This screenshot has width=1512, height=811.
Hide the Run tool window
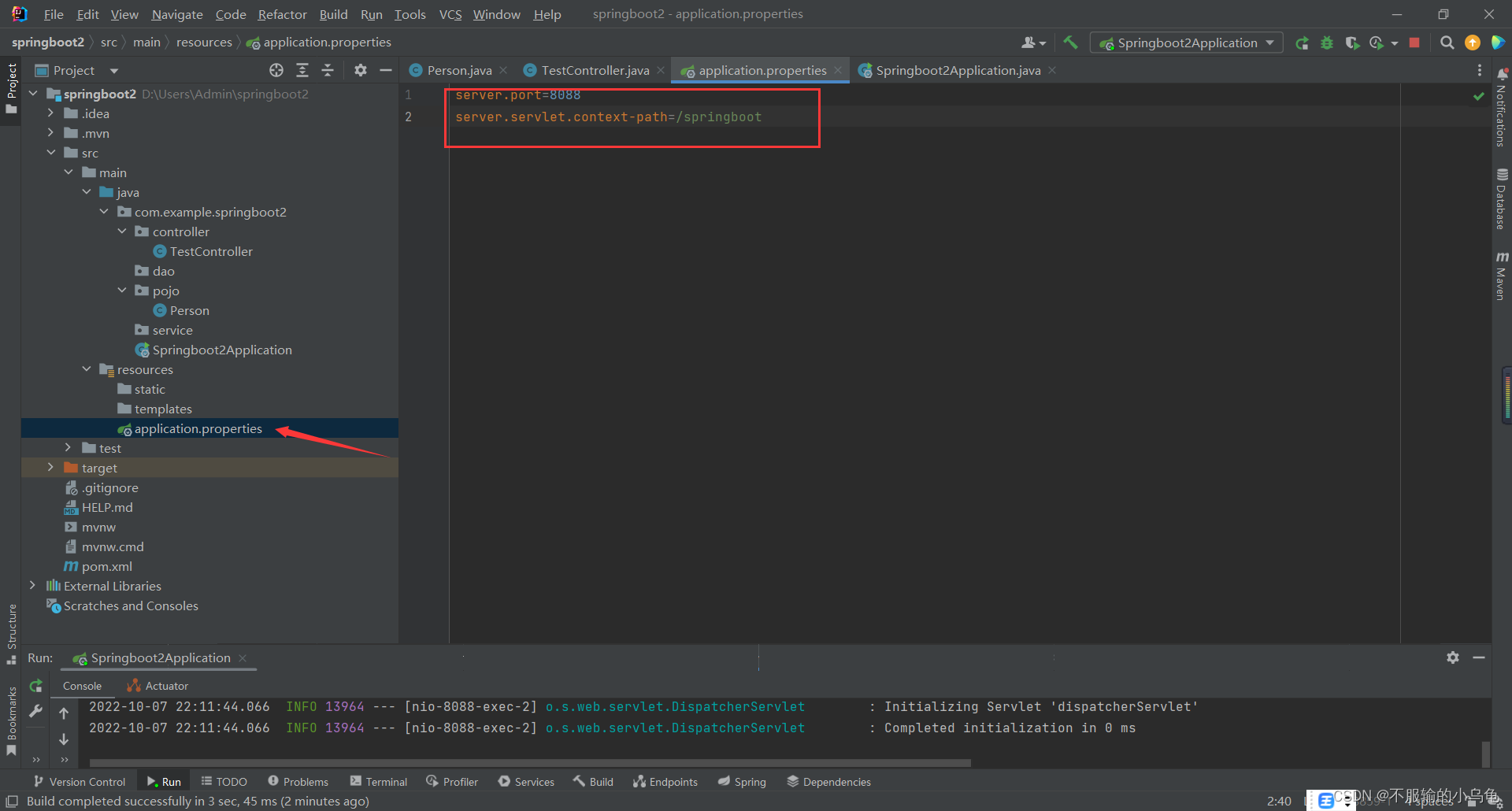point(1479,657)
